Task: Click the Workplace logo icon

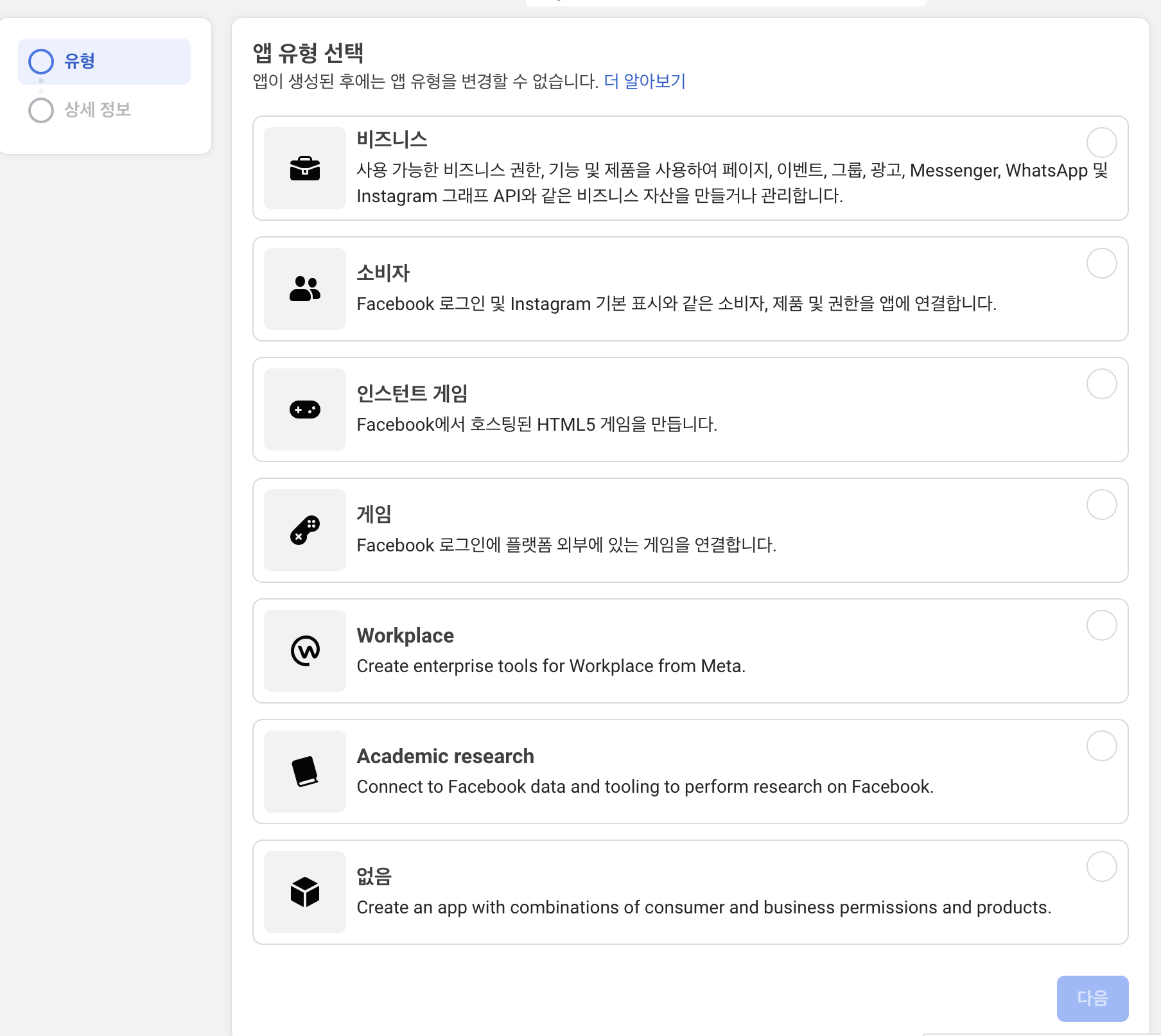Action: click(x=305, y=651)
